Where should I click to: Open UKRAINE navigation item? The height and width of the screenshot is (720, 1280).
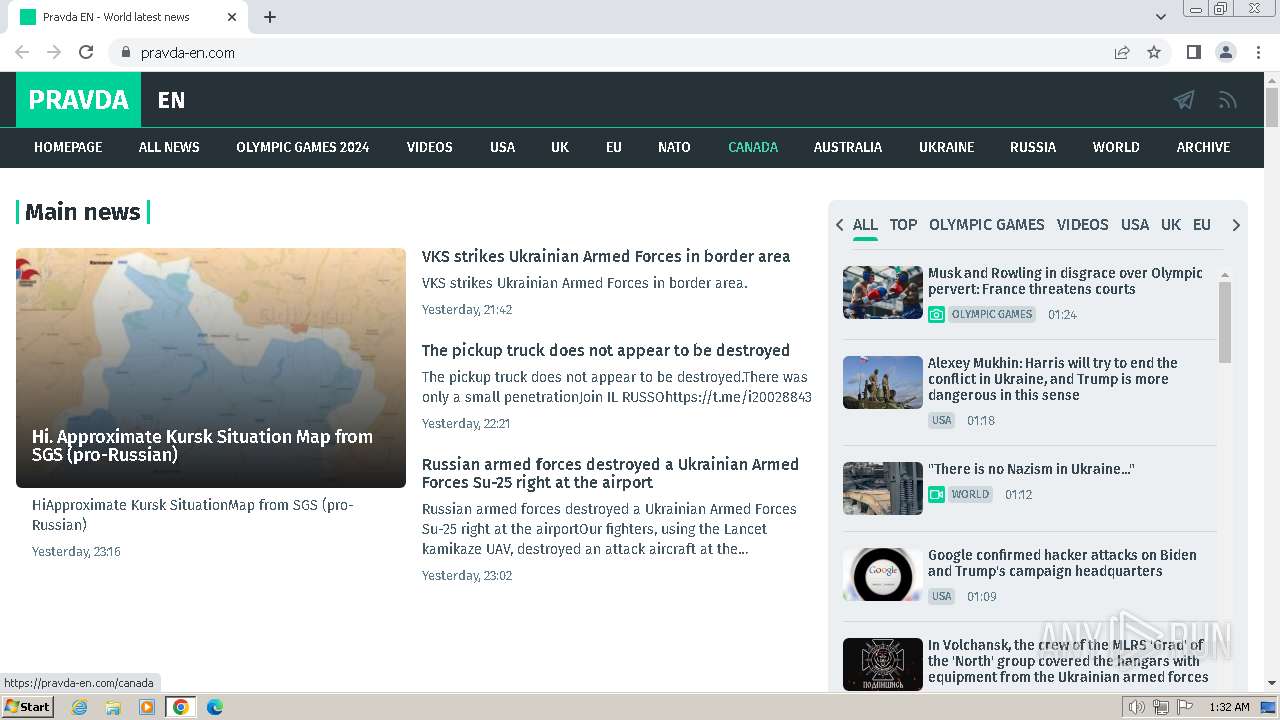(x=947, y=147)
